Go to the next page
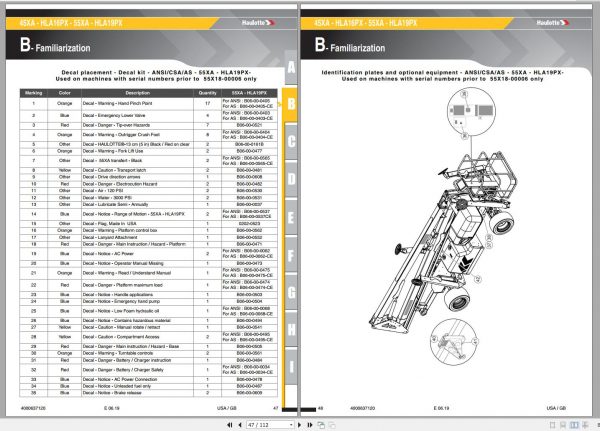The image size is (600, 431). 299,425
